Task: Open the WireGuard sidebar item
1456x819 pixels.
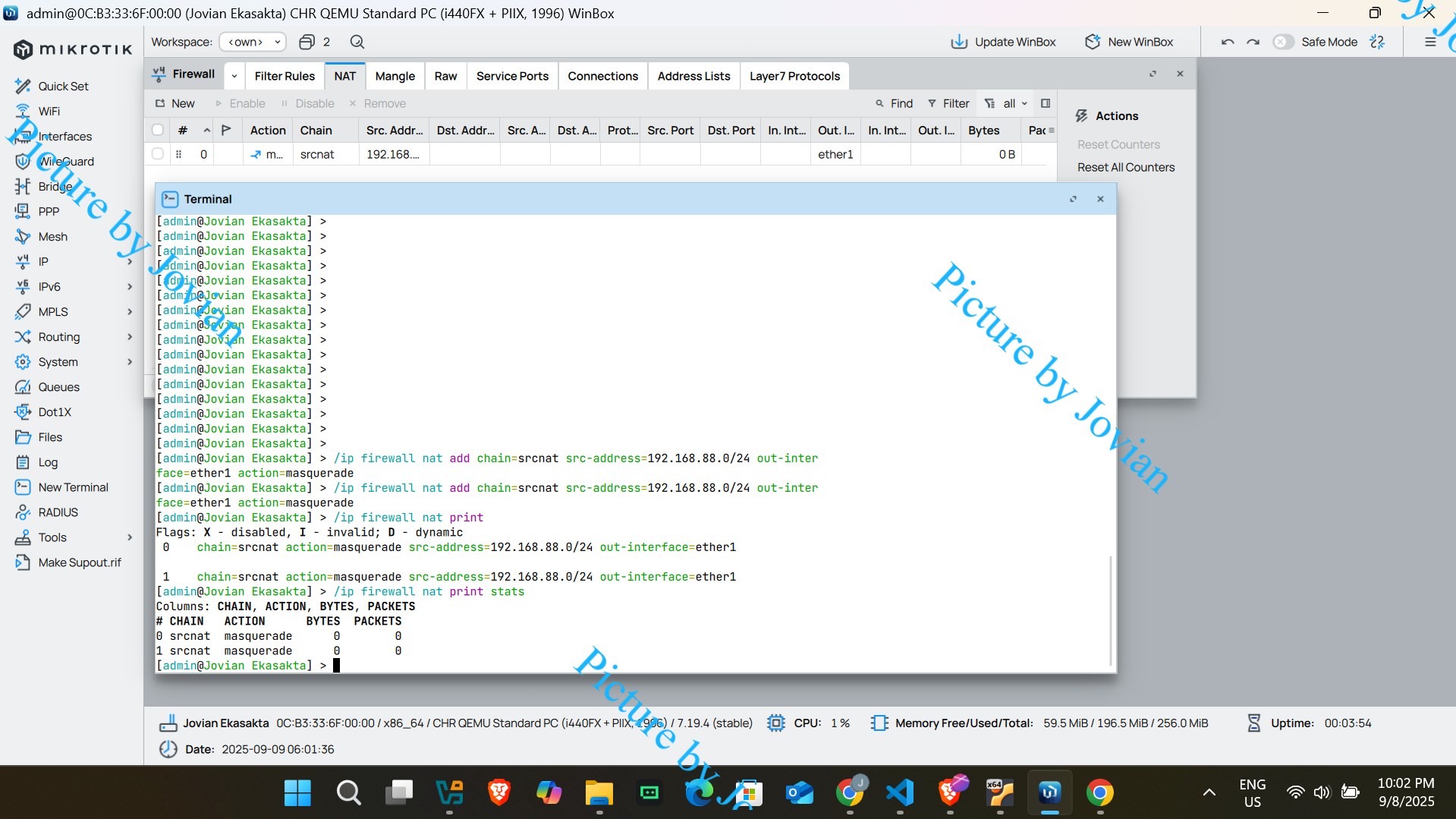Action: coord(66,161)
